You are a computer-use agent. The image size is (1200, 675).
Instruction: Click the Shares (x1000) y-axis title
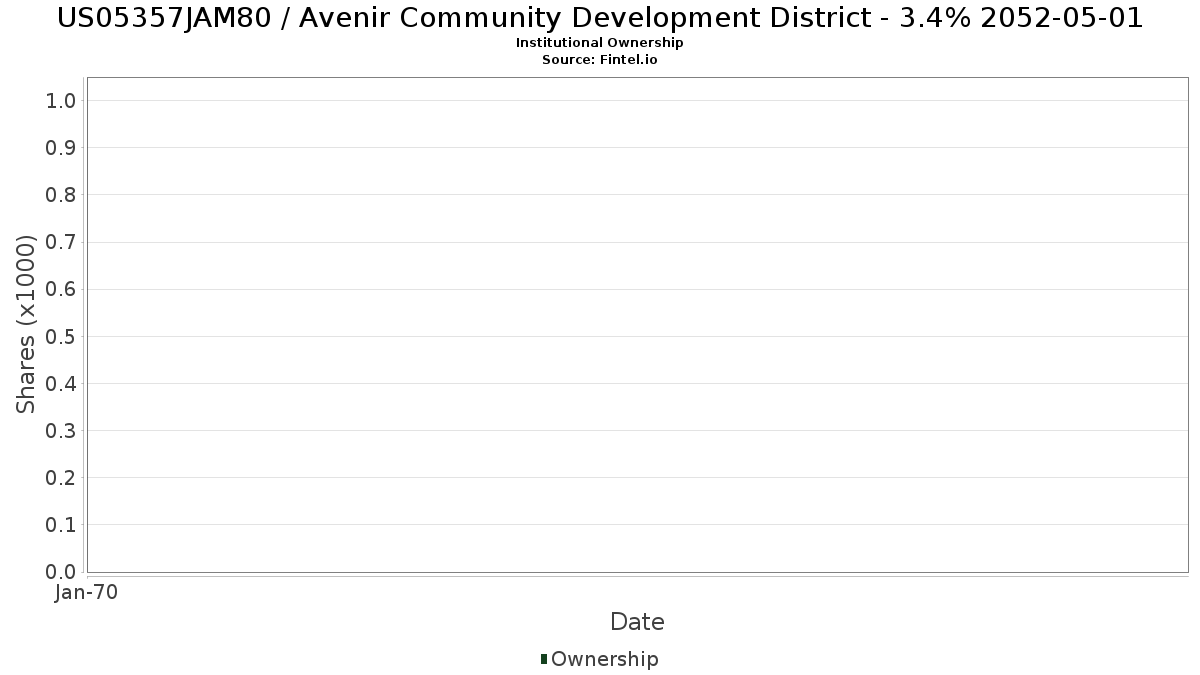(26, 325)
